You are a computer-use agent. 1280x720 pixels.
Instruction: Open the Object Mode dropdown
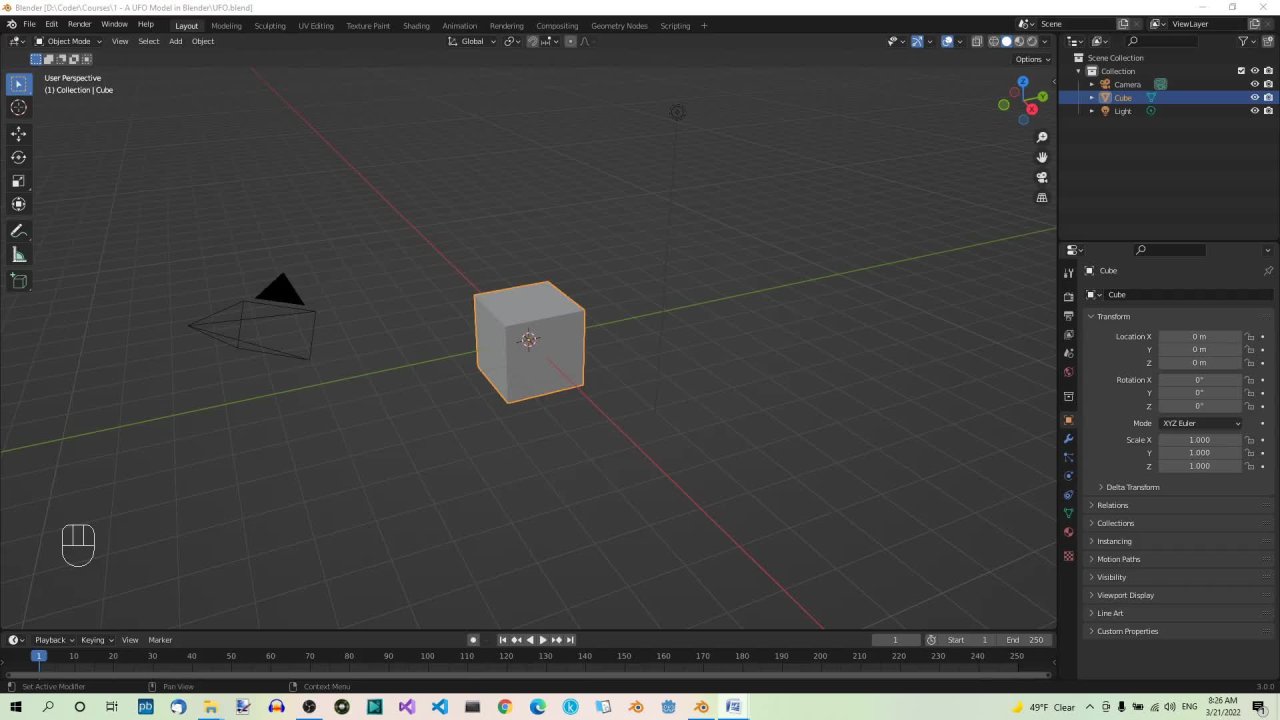coord(68,41)
